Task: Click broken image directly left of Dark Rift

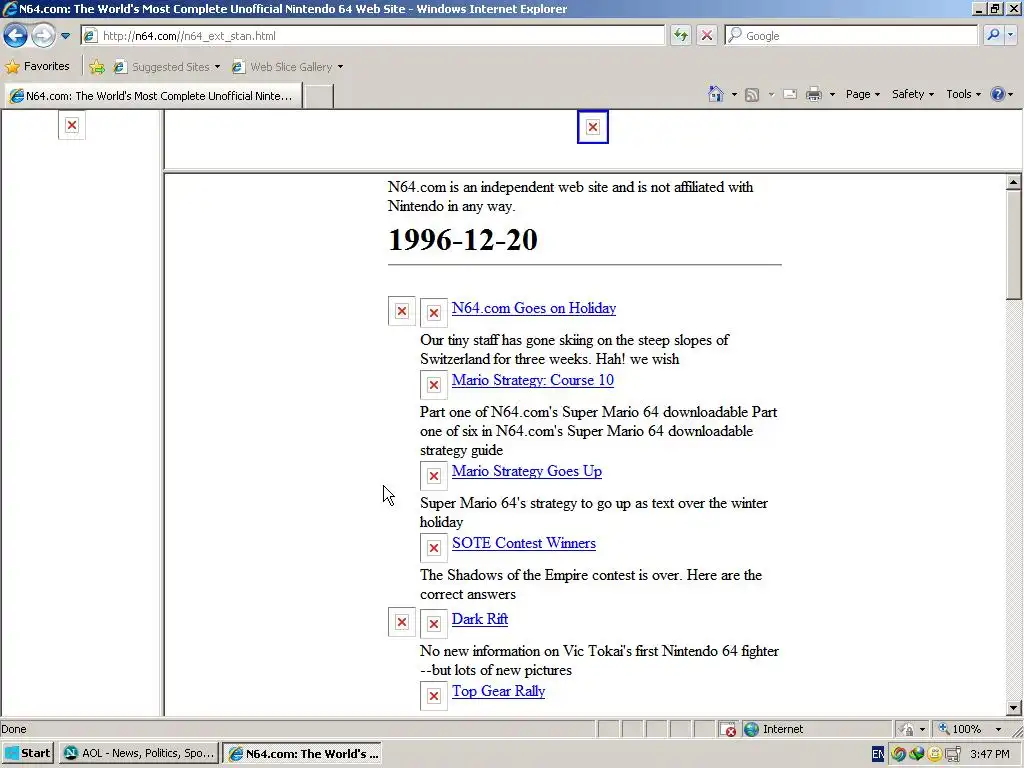Action: click(x=434, y=624)
